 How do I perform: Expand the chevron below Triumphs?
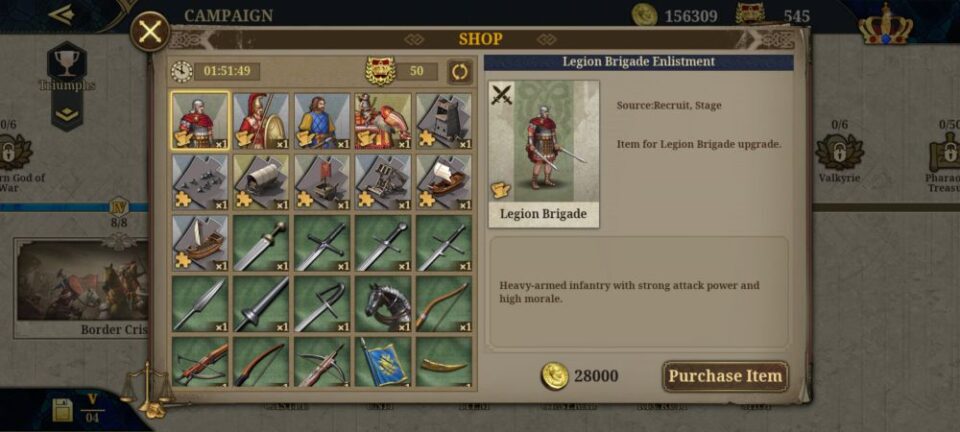coord(67,114)
